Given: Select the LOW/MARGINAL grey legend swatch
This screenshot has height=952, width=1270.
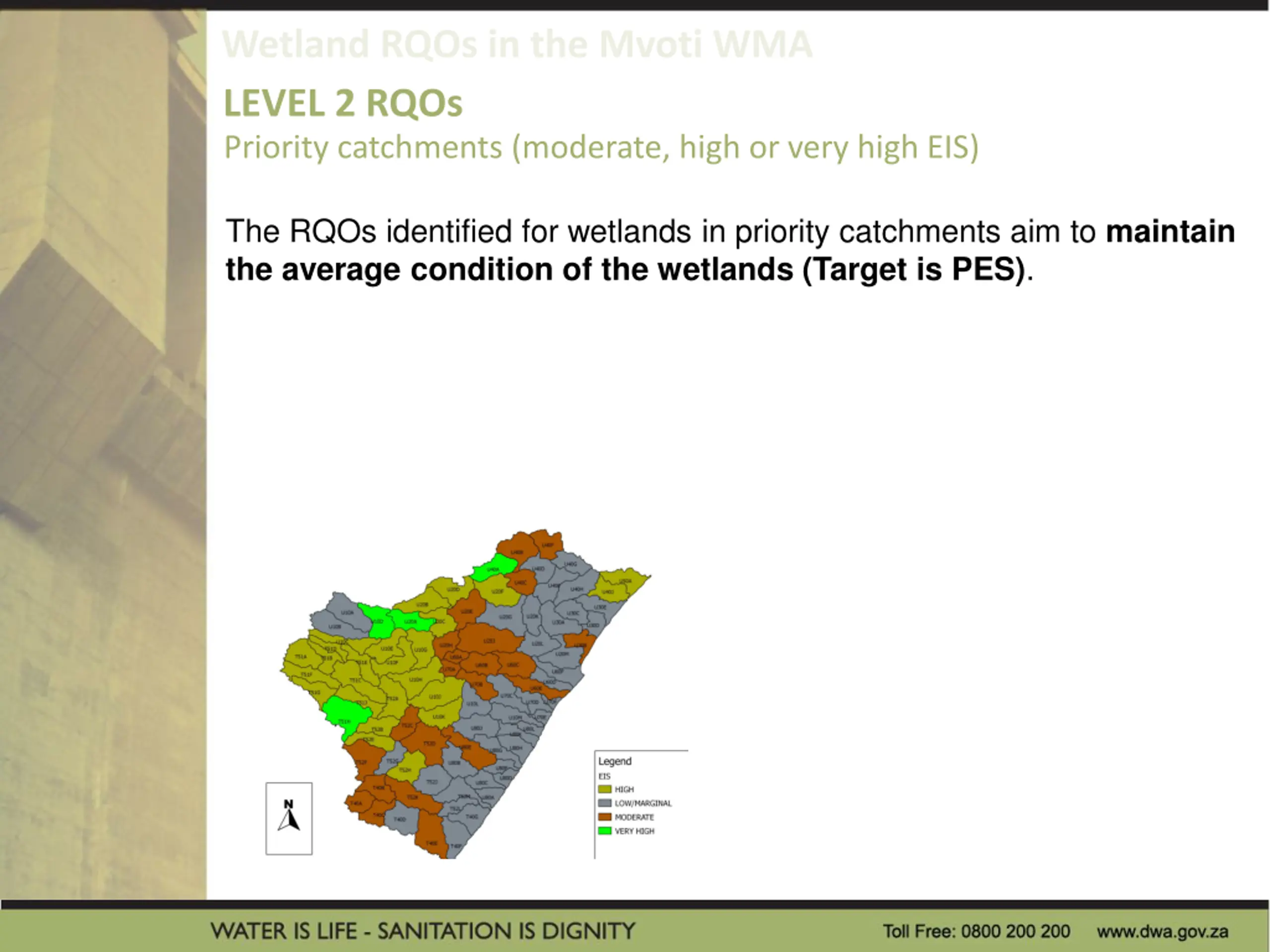Looking at the screenshot, I should tap(604, 803).
